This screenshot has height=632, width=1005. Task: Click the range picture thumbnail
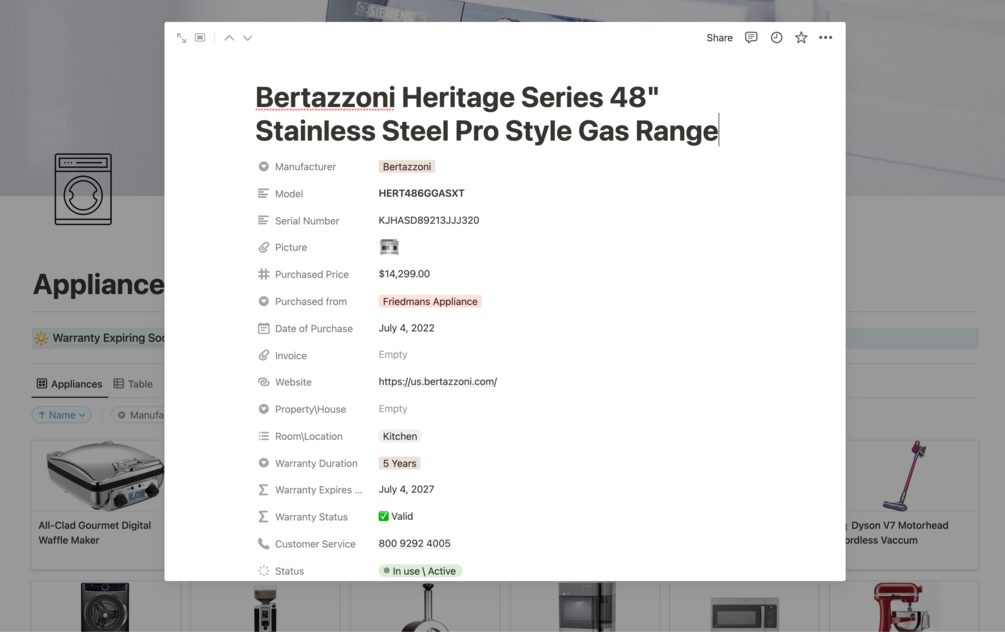[389, 247]
